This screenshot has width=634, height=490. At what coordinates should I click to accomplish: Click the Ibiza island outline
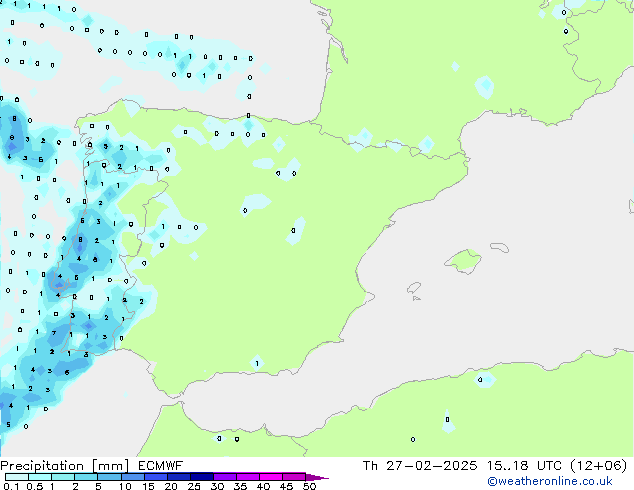[x=414, y=288]
